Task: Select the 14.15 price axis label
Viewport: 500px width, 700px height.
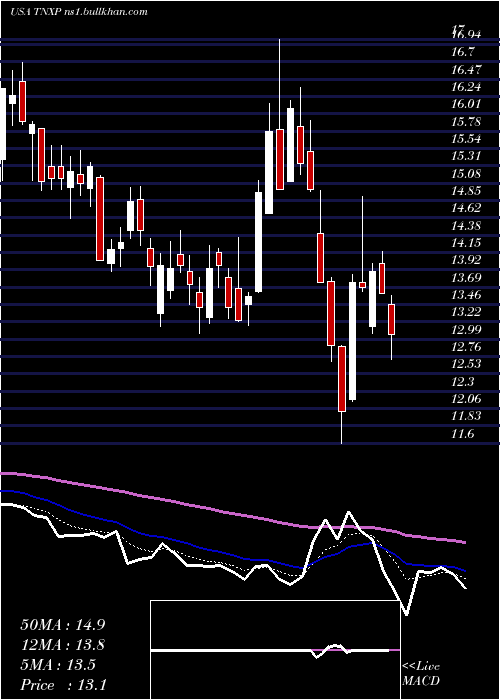Action: pos(467,242)
